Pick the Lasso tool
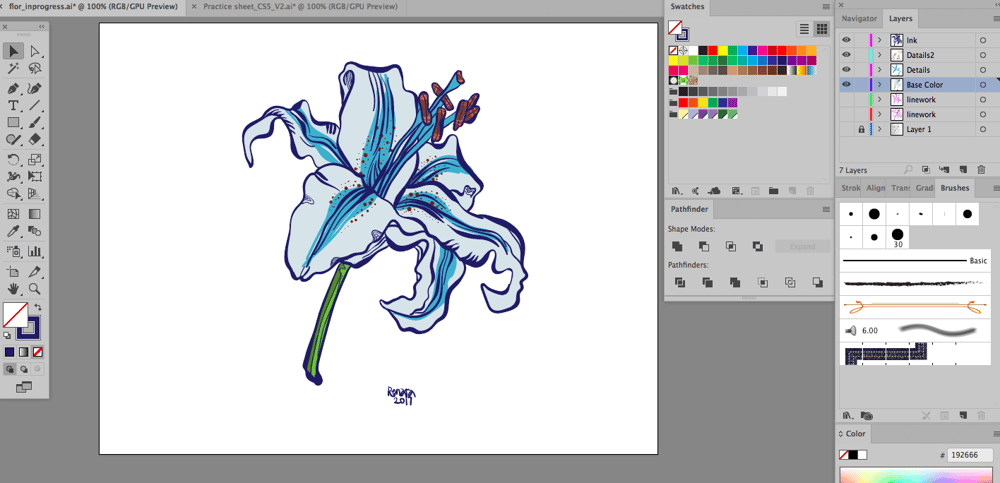1000x483 pixels. click(35, 68)
